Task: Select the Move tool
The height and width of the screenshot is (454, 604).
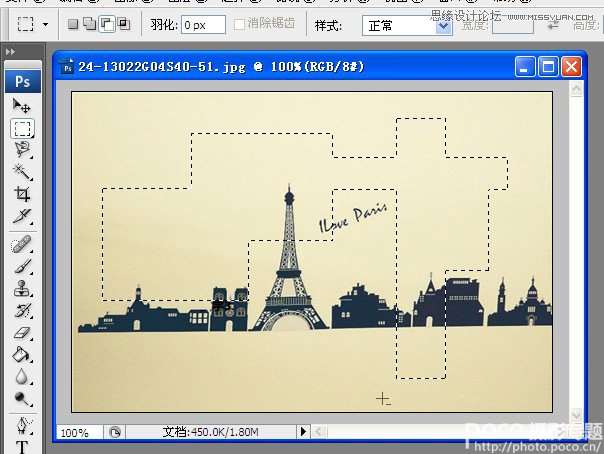Action: click(22, 106)
